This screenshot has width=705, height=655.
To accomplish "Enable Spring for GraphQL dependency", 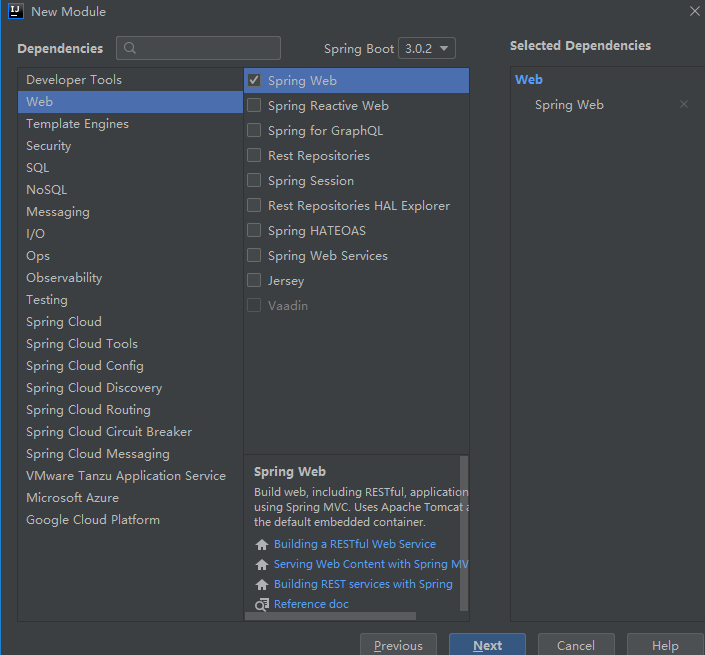I will point(254,130).
